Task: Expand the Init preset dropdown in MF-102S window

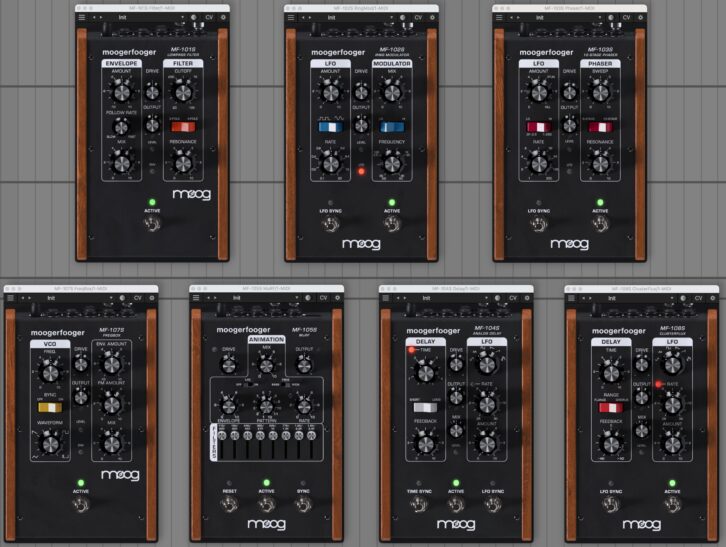Action: click(x=392, y=18)
